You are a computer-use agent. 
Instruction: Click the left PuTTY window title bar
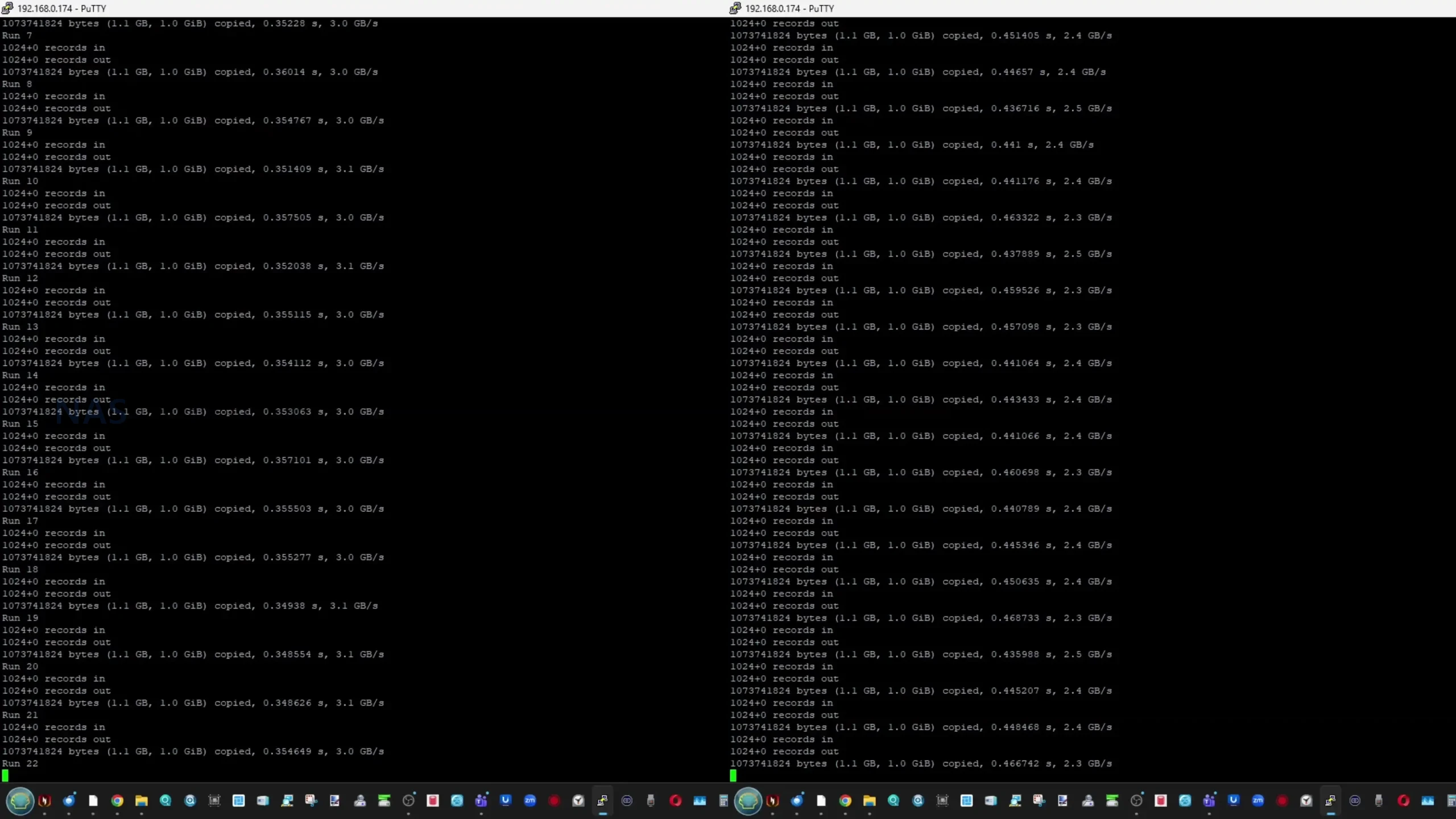tap(341, 8)
